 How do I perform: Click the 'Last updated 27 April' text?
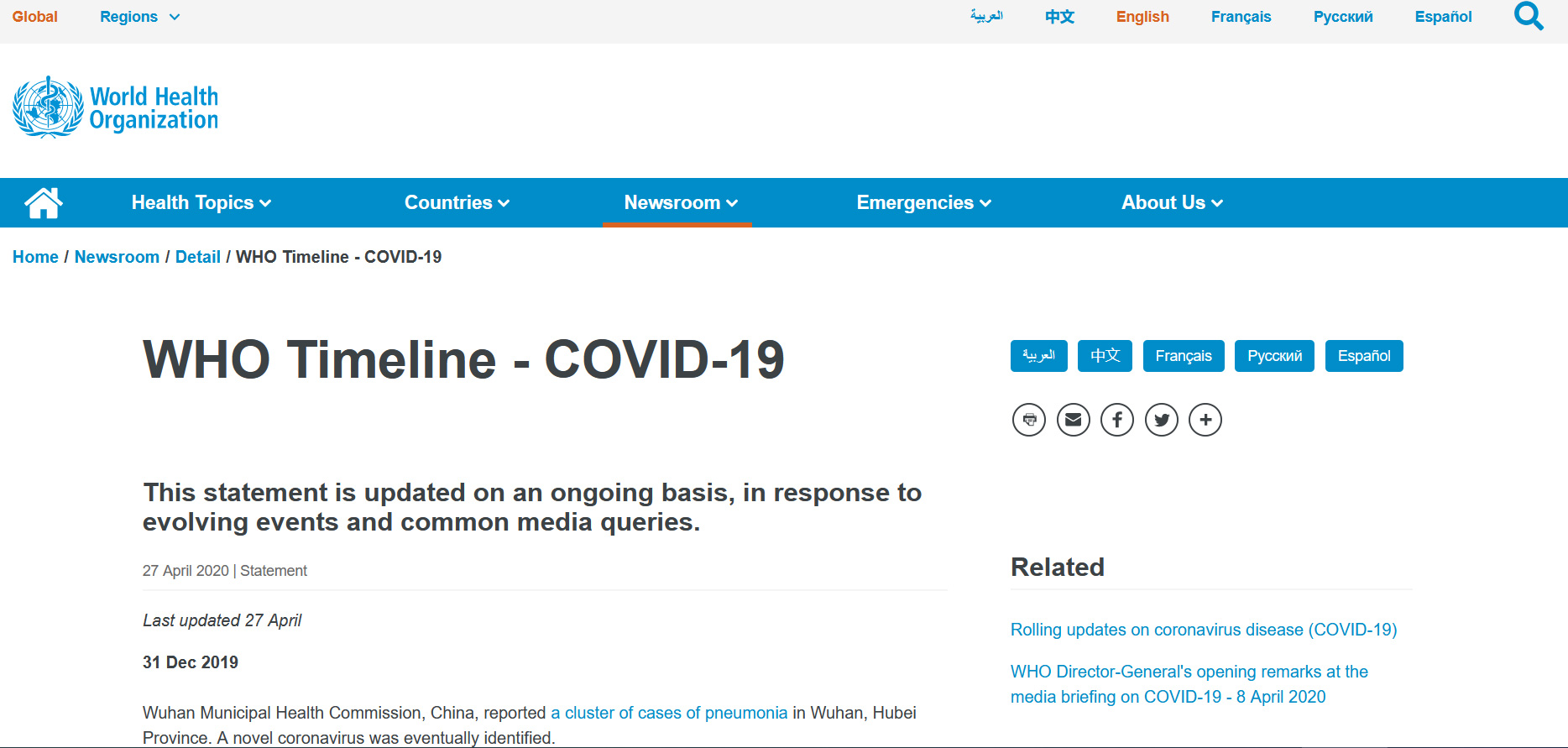pos(222,620)
